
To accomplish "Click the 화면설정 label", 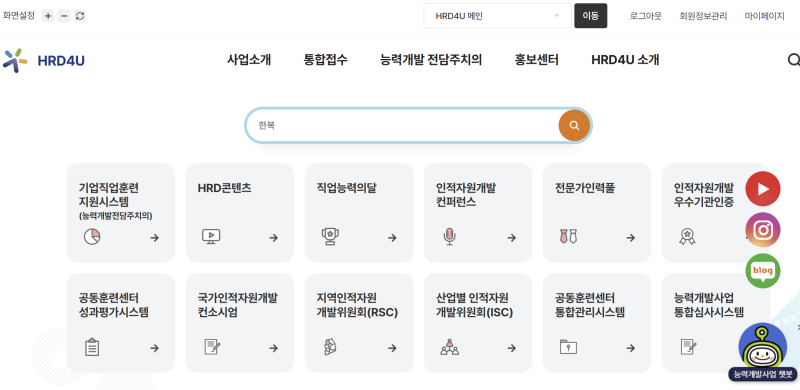I will 19,15.
